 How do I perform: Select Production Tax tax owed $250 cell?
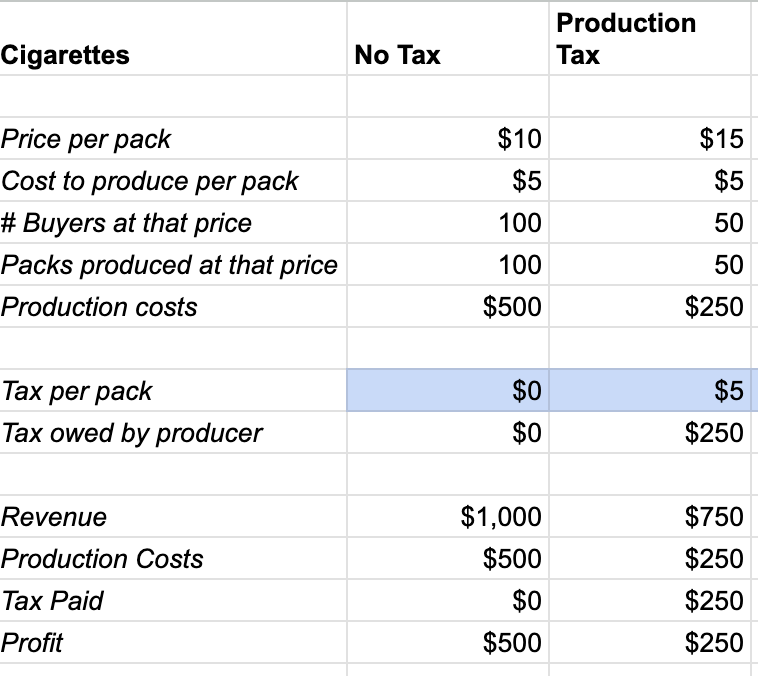tap(650, 432)
